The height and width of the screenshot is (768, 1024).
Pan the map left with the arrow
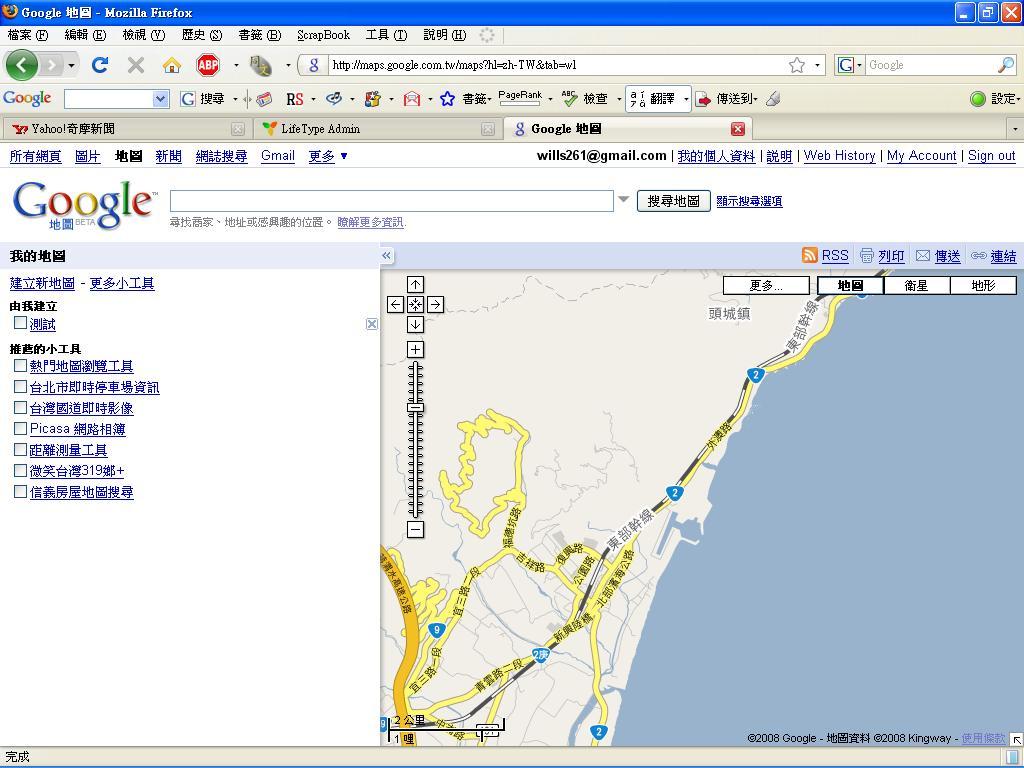(395, 304)
